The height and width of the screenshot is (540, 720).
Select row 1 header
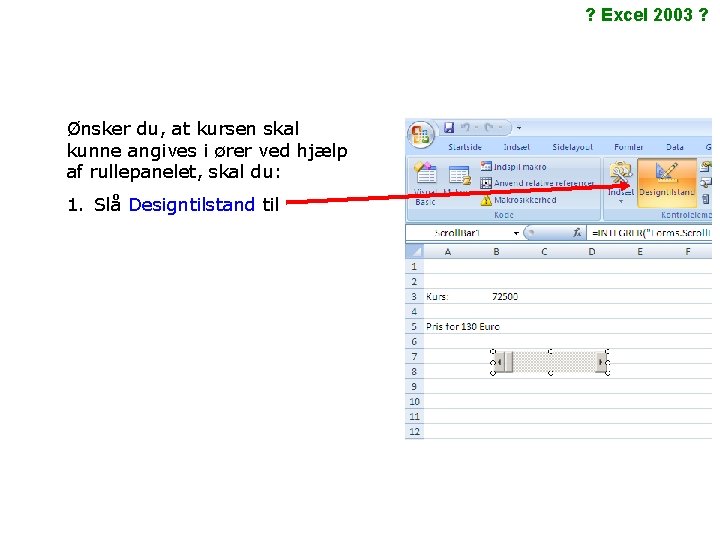coord(415,266)
